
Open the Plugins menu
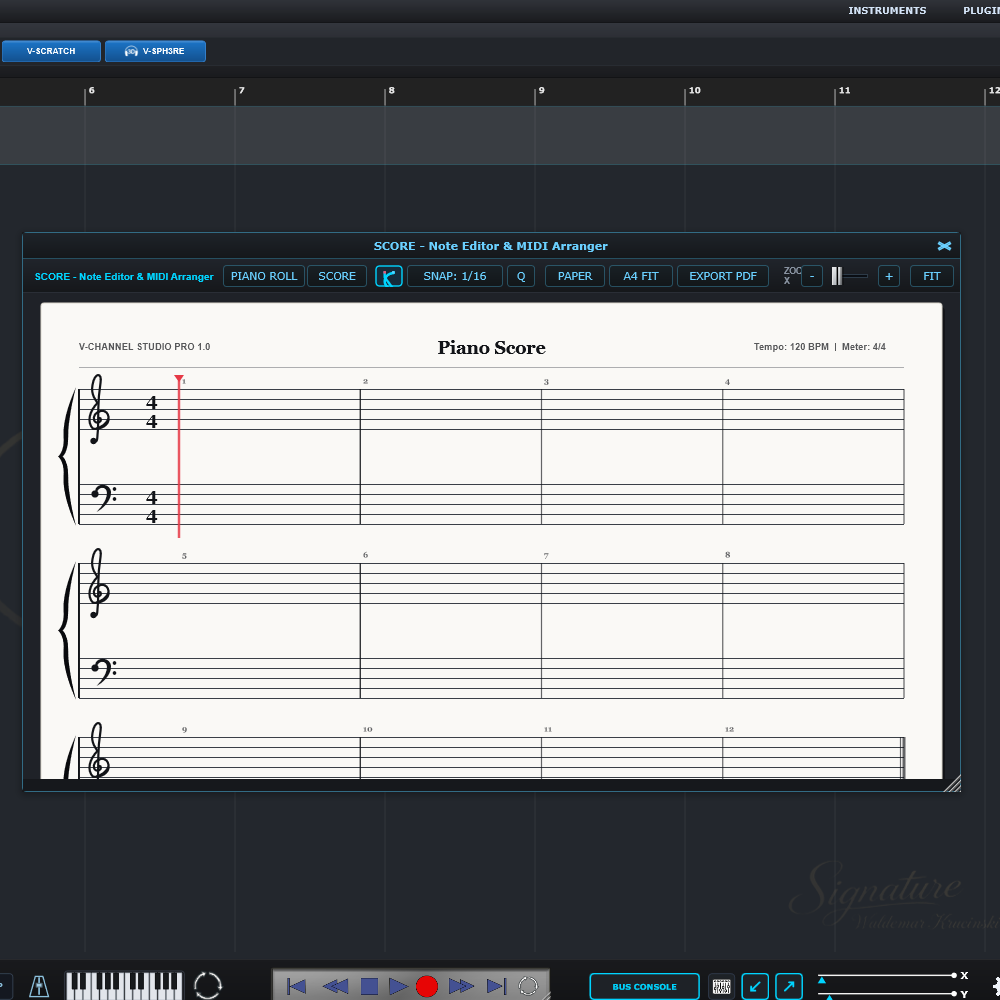pyautogui.click(x=981, y=10)
